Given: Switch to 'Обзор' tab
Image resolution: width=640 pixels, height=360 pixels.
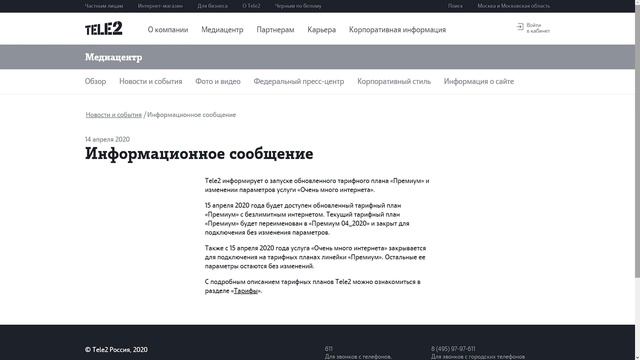Looking at the screenshot, I should 96,81.
